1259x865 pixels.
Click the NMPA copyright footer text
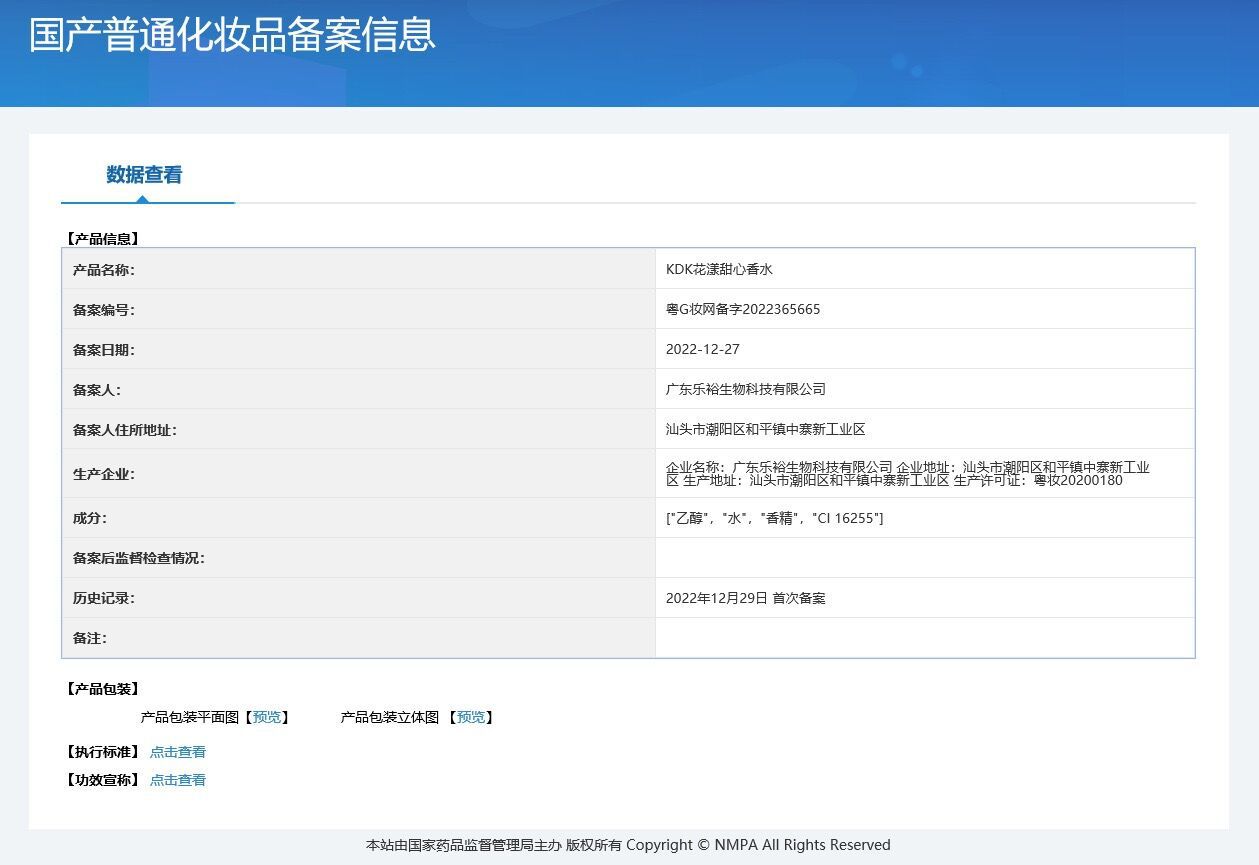[x=628, y=845]
